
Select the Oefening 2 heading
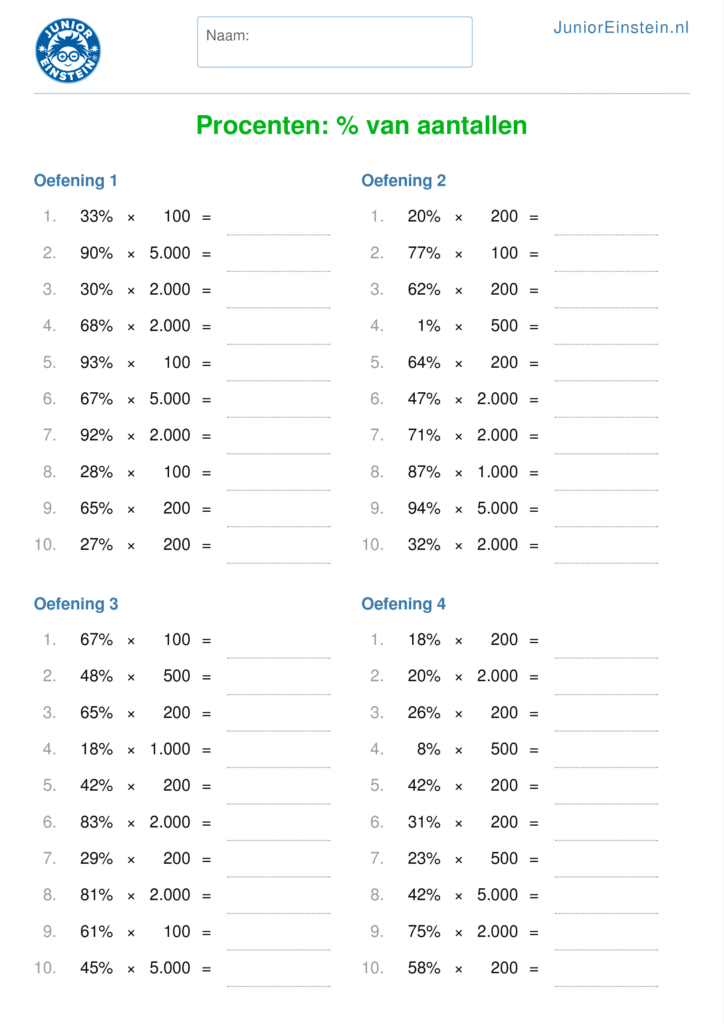404,181
